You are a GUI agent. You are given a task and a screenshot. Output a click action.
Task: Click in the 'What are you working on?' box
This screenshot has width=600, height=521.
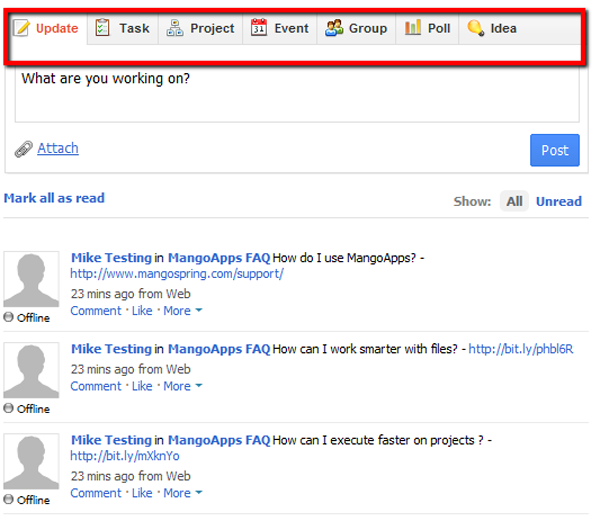pos(297,94)
